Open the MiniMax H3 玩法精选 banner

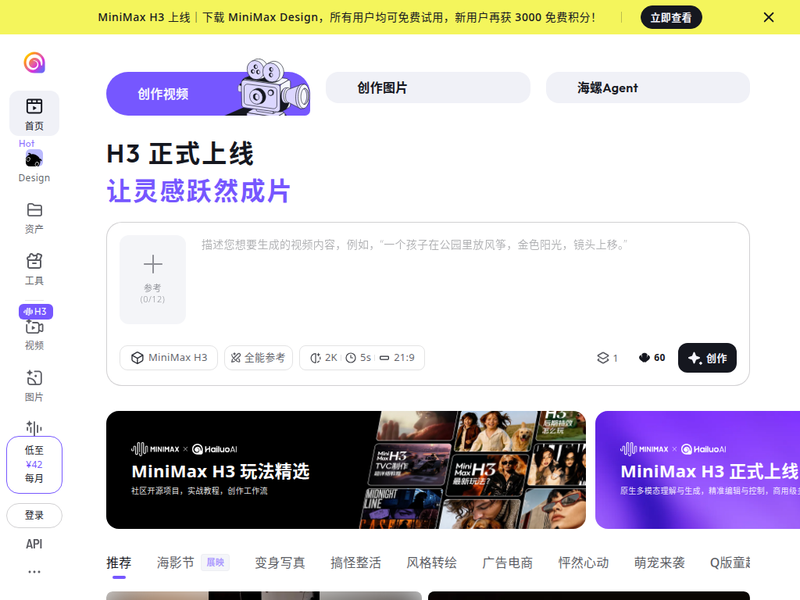point(346,470)
